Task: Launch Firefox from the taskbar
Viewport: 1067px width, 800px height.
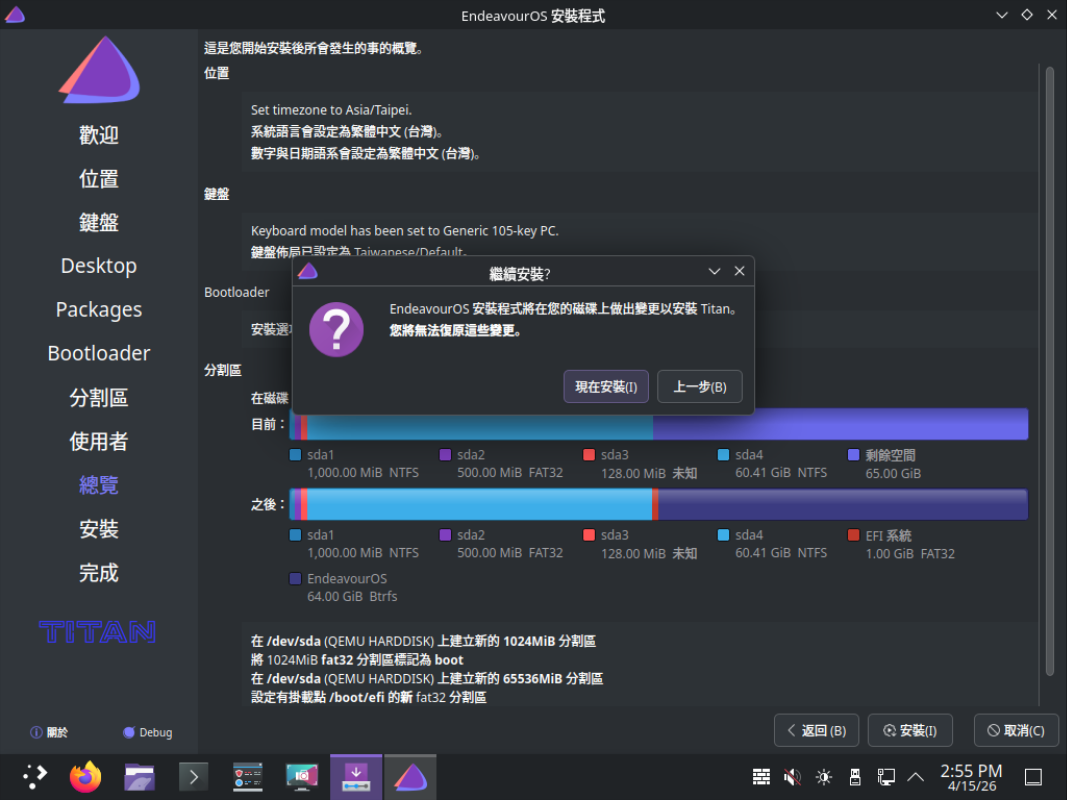Action: (x=86, y=776)
